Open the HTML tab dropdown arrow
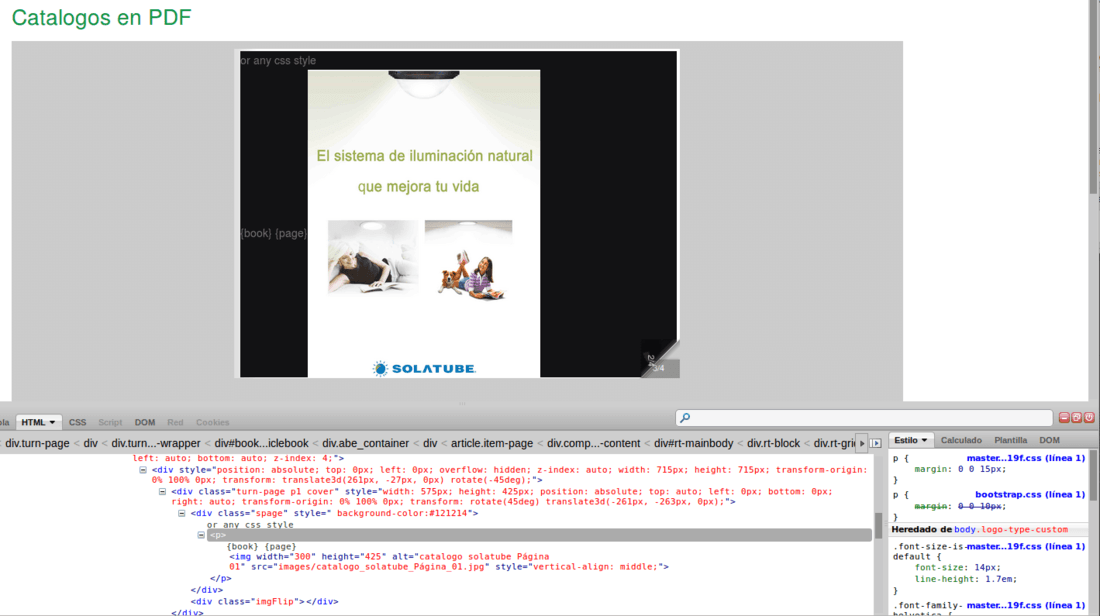Screen dimensions: 1100x616 coord(52,422)
